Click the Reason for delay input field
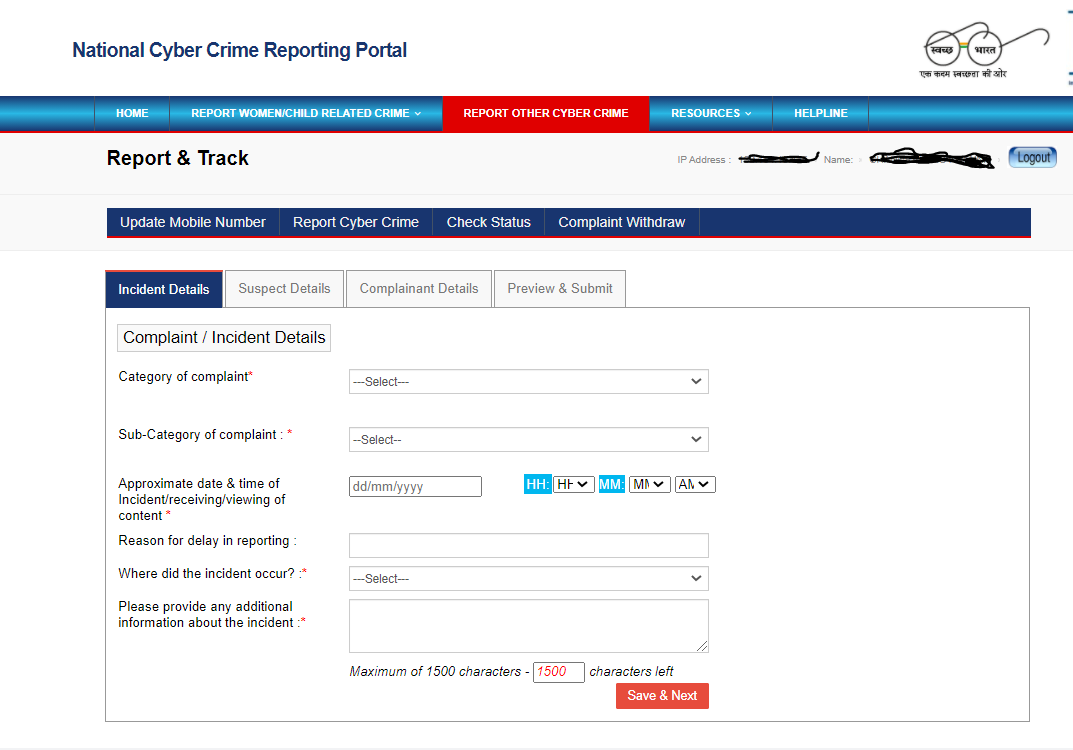Viewport: 1073px width, 750px height. (528, 545)
